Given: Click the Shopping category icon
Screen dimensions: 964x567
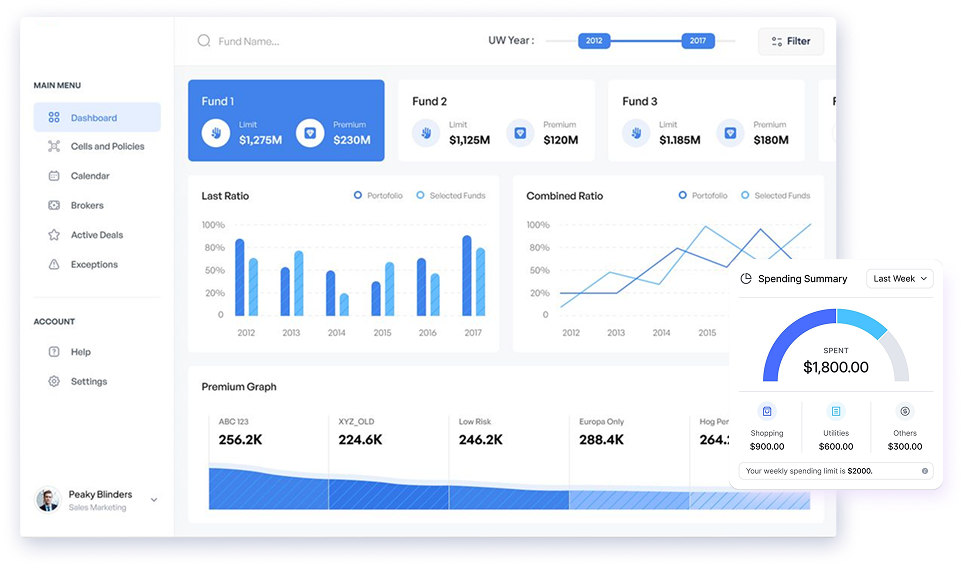Looking at the screenshot, I should (x=767, y=411).
